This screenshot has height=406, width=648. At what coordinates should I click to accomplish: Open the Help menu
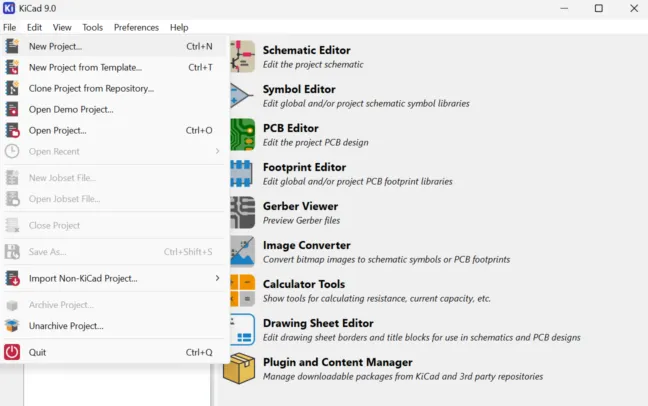pos(179,27)
